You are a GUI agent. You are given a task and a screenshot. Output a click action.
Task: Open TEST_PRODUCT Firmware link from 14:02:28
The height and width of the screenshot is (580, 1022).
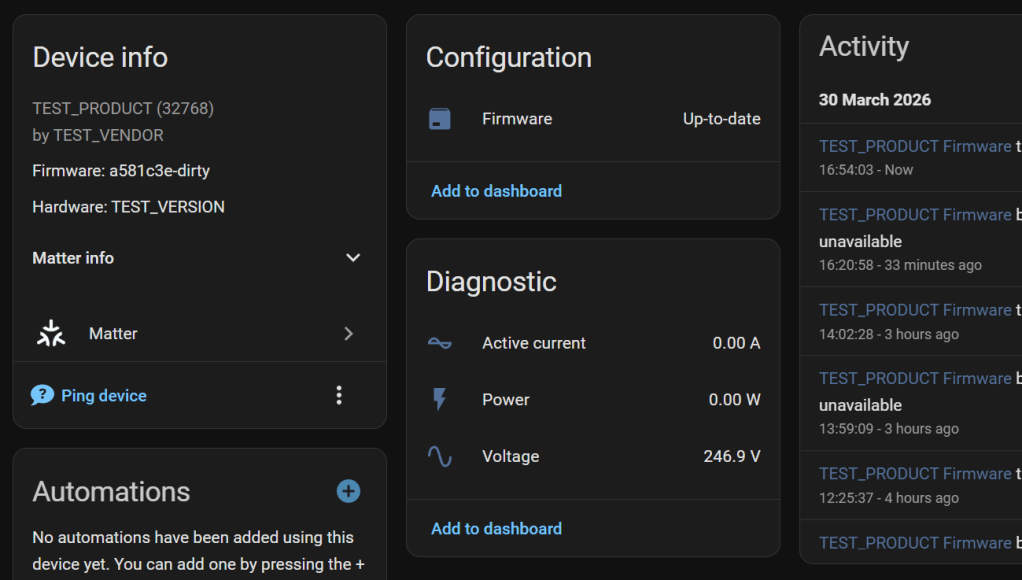915,310
